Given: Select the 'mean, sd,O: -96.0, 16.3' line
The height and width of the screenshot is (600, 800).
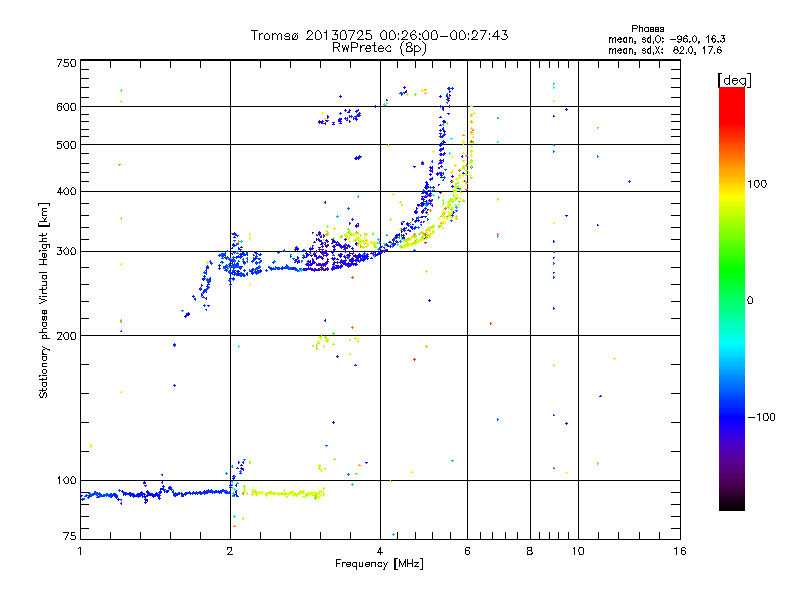Looking at the screenshot, I should (666, 39).
